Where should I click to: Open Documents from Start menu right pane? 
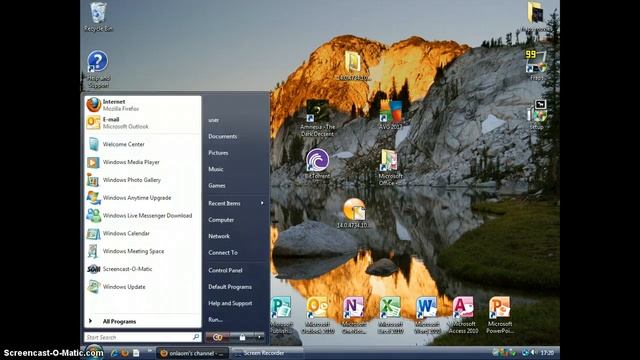coord(222,136)
